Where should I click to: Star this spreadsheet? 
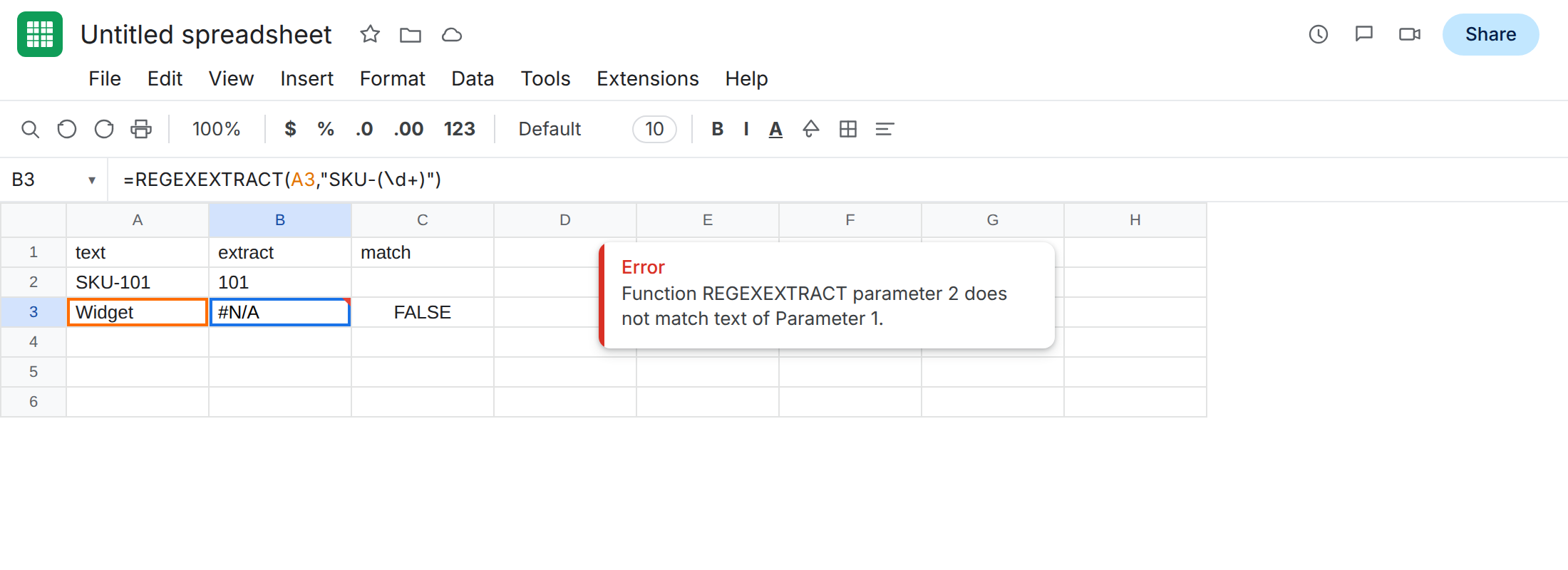[370, 34]
